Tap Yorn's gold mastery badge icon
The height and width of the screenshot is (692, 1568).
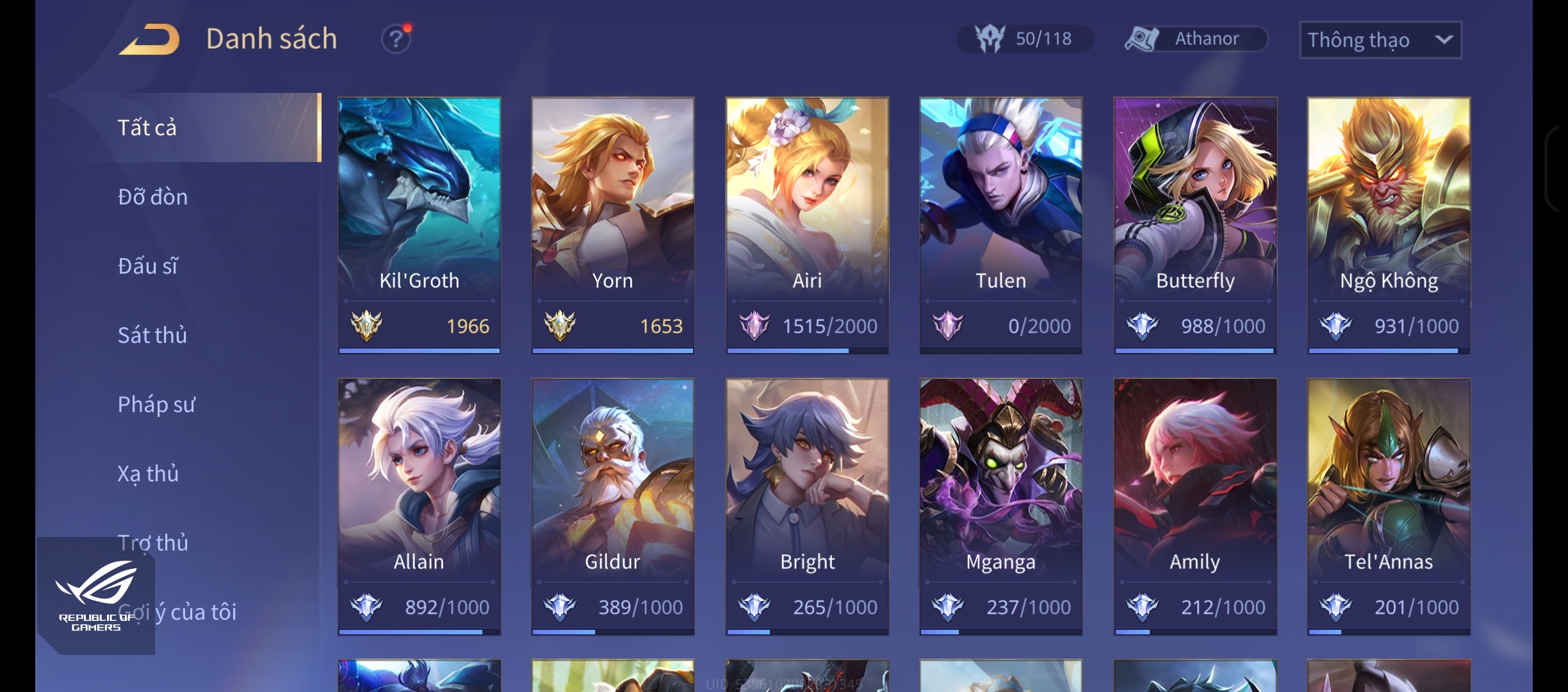[x=560, y=325]
